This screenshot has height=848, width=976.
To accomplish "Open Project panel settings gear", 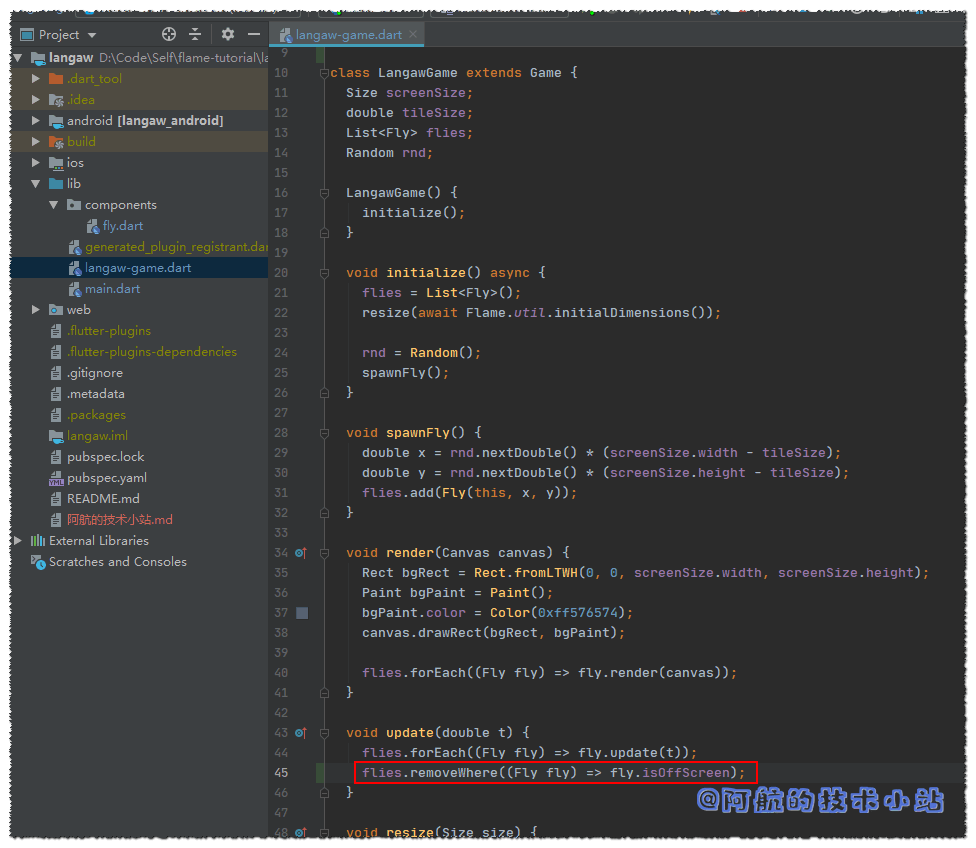I will click(228, 34).
